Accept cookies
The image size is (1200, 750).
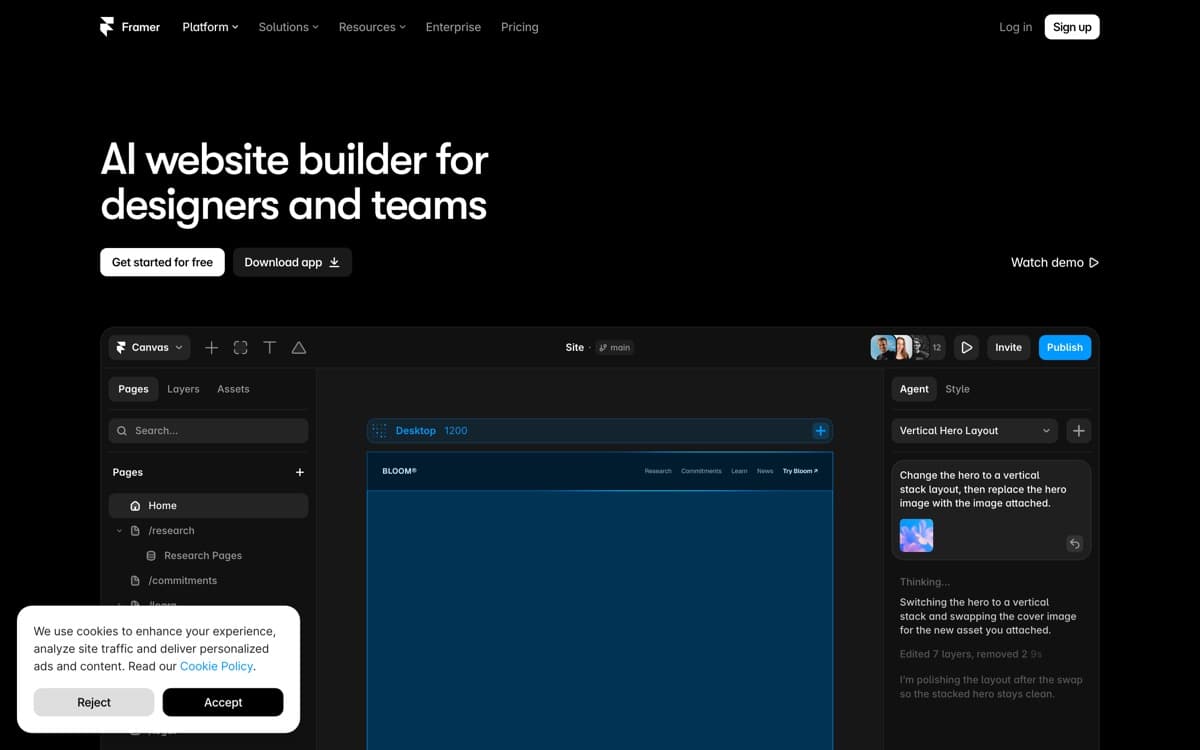pyautogui.click(x=223, y=702)
